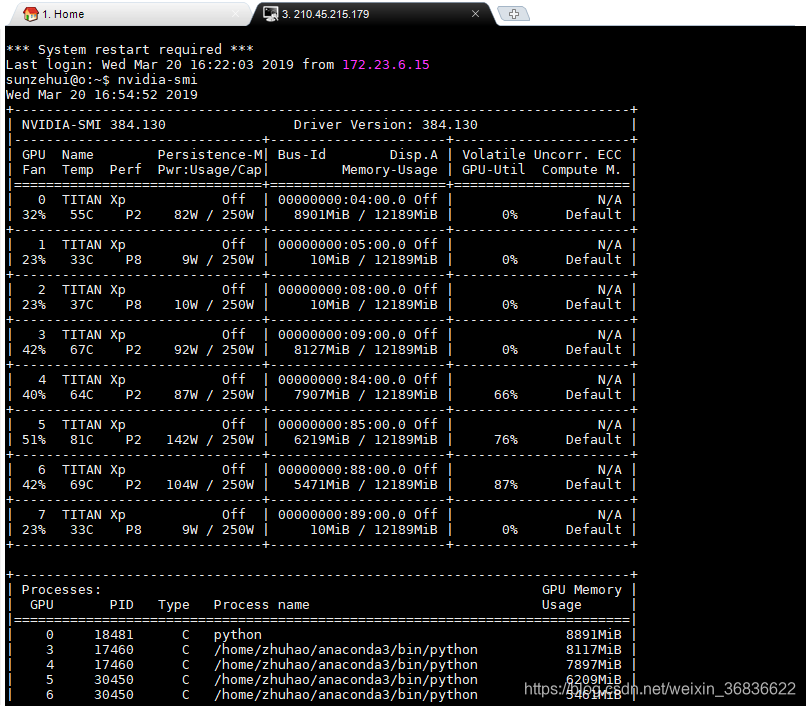
Task: Click temperature 55C in GPU 0 row
Action: click(x=82, y=215)
